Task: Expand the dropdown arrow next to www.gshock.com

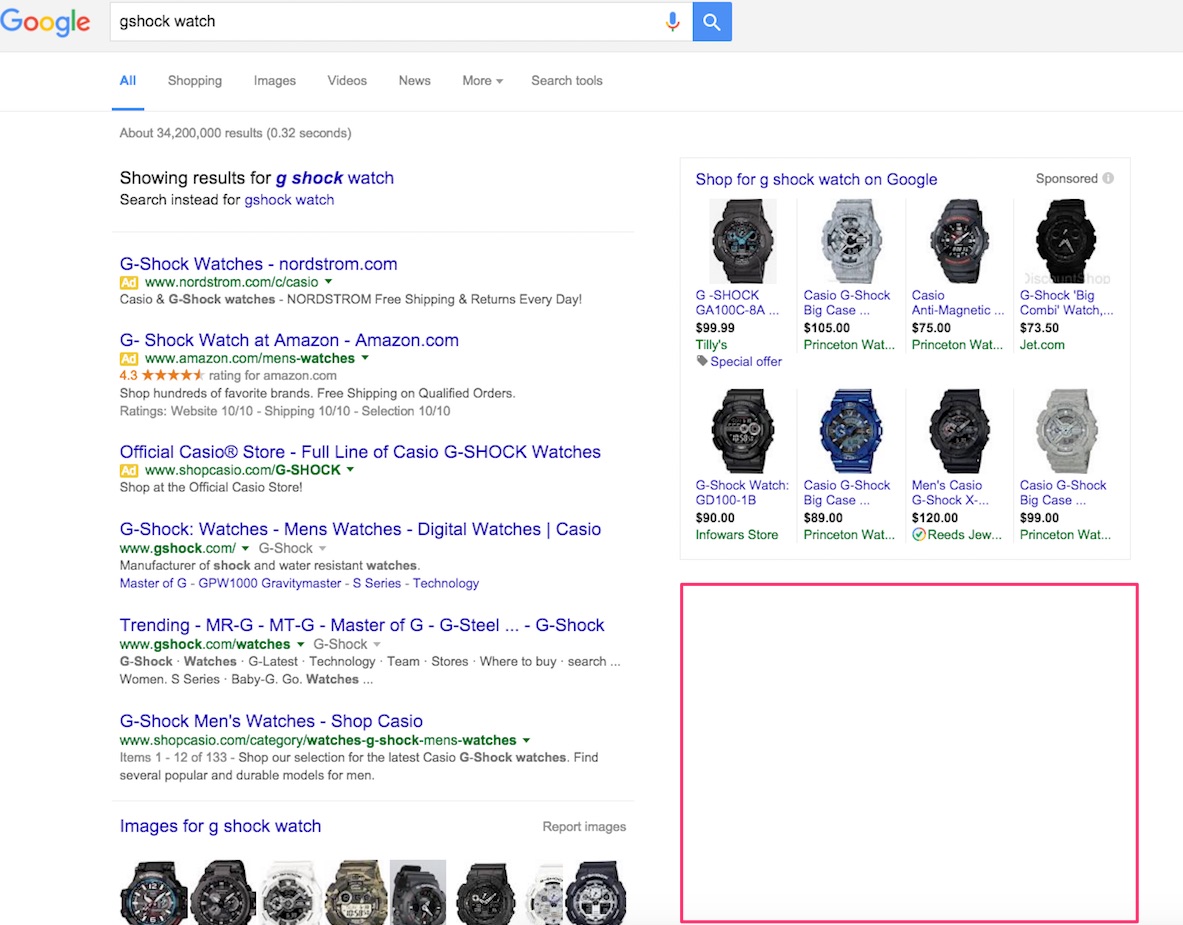Action: [x=246, y=549]
